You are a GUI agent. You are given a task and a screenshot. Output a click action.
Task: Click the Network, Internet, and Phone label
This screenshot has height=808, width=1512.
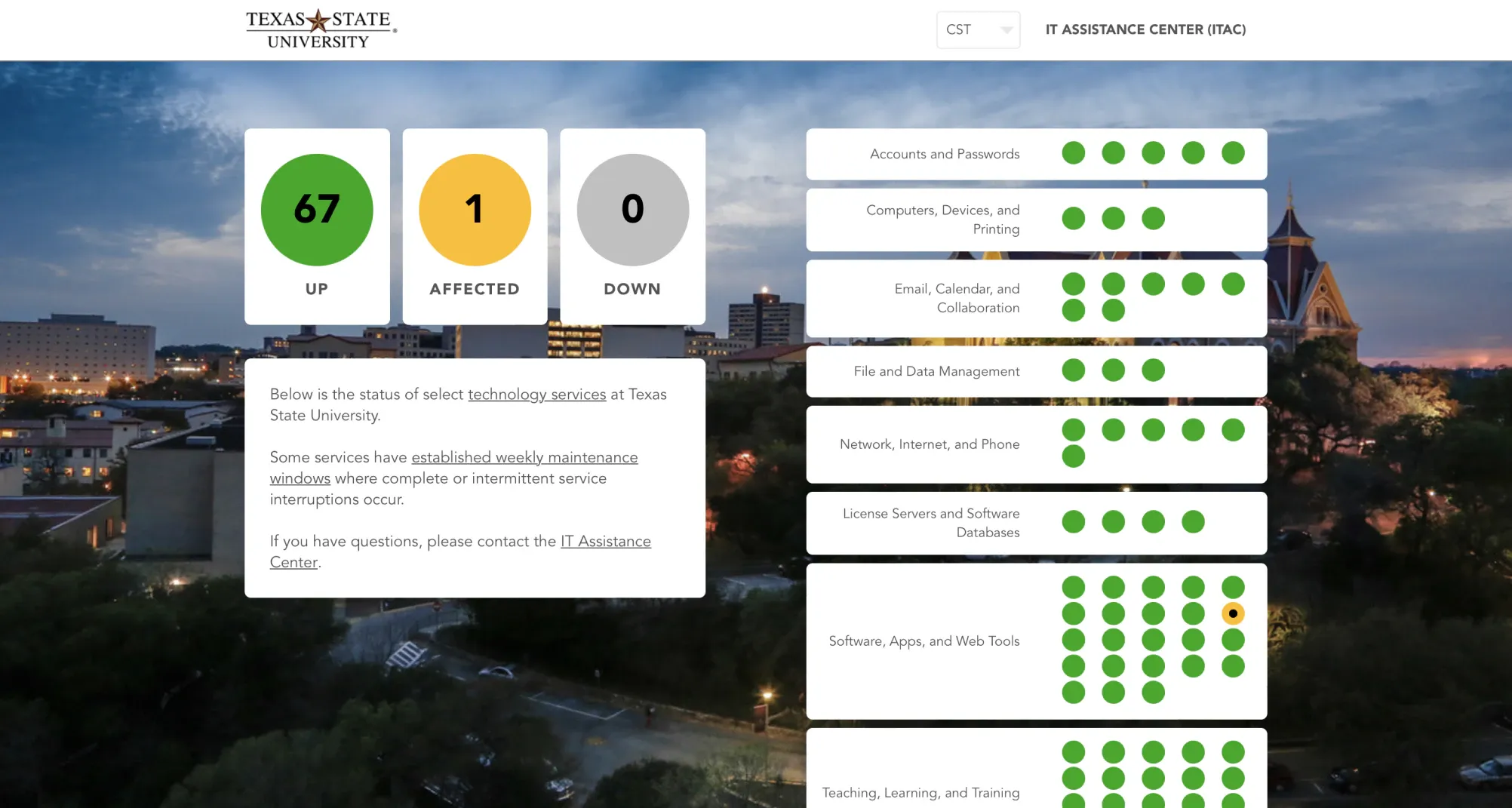tap(929, 444)
